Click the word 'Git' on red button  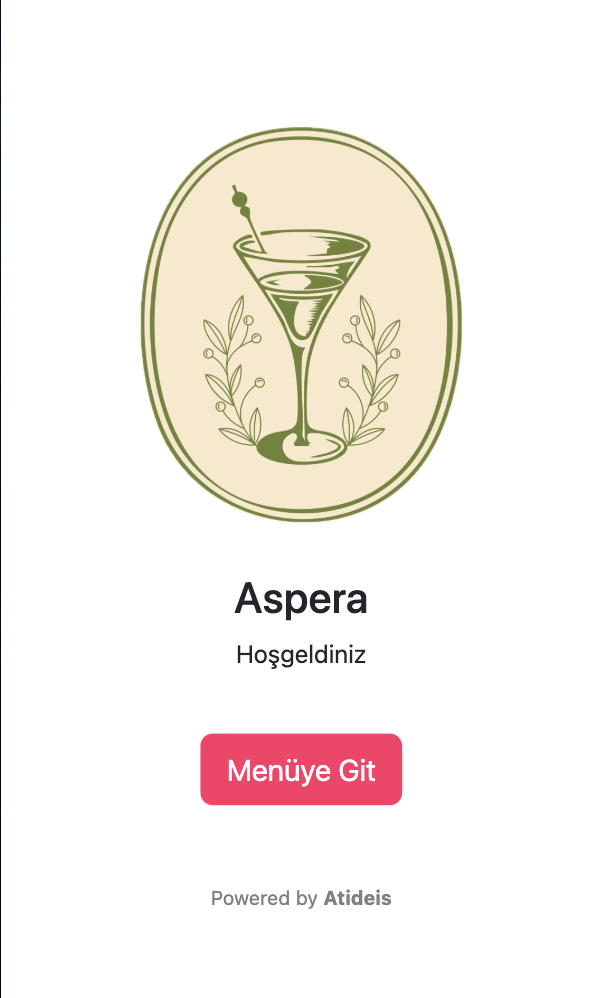[x=357, y=770]
